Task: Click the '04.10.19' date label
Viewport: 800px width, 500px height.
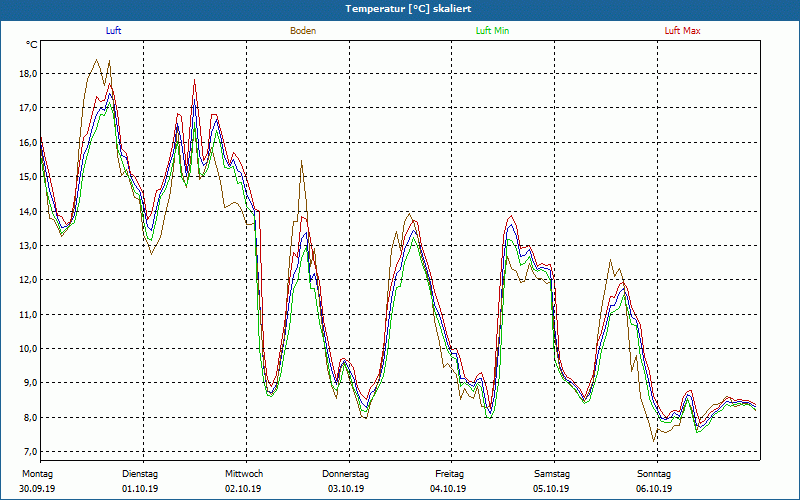Action: coord(448,488)
